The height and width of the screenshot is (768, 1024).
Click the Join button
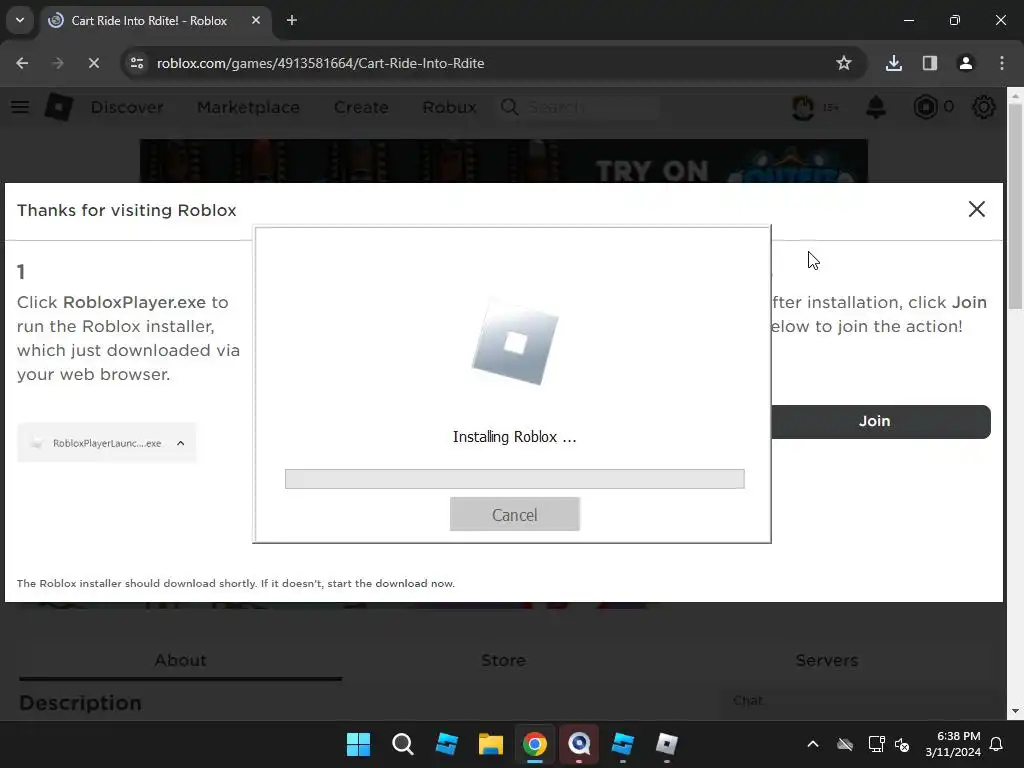(x=880, y=421)
